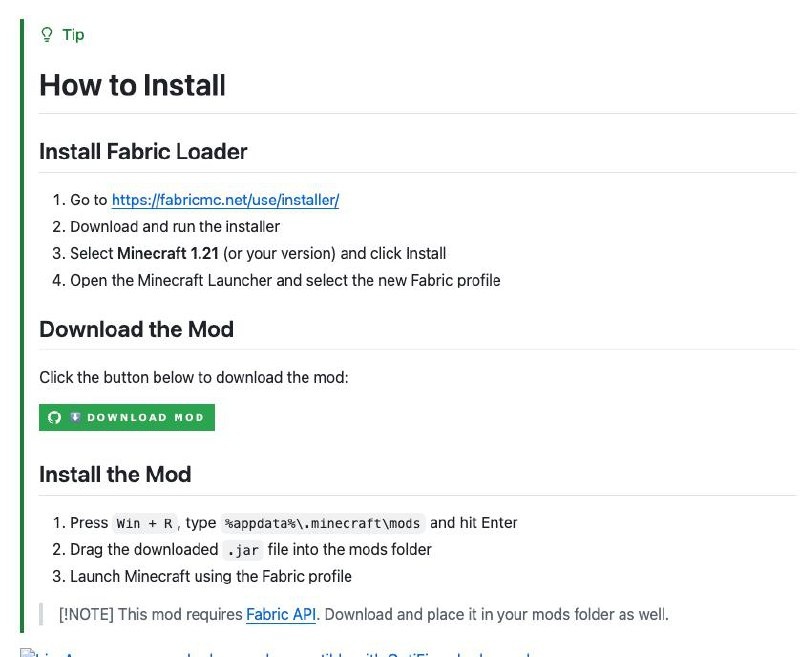Image resolution: width=800 pixels, height=657 pixels.
Task: Open the partially visible link below the tip box
Action: click(276, 653)
